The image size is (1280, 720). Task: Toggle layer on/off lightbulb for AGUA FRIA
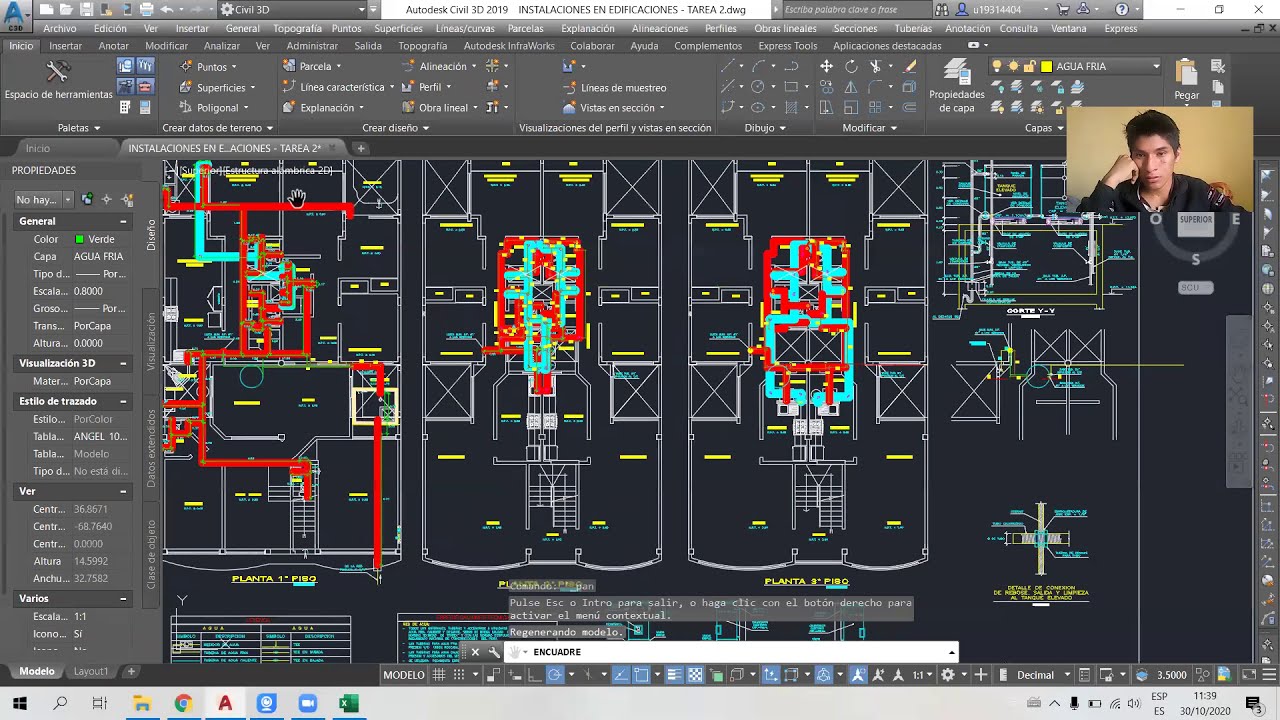(x=996, y=66)
